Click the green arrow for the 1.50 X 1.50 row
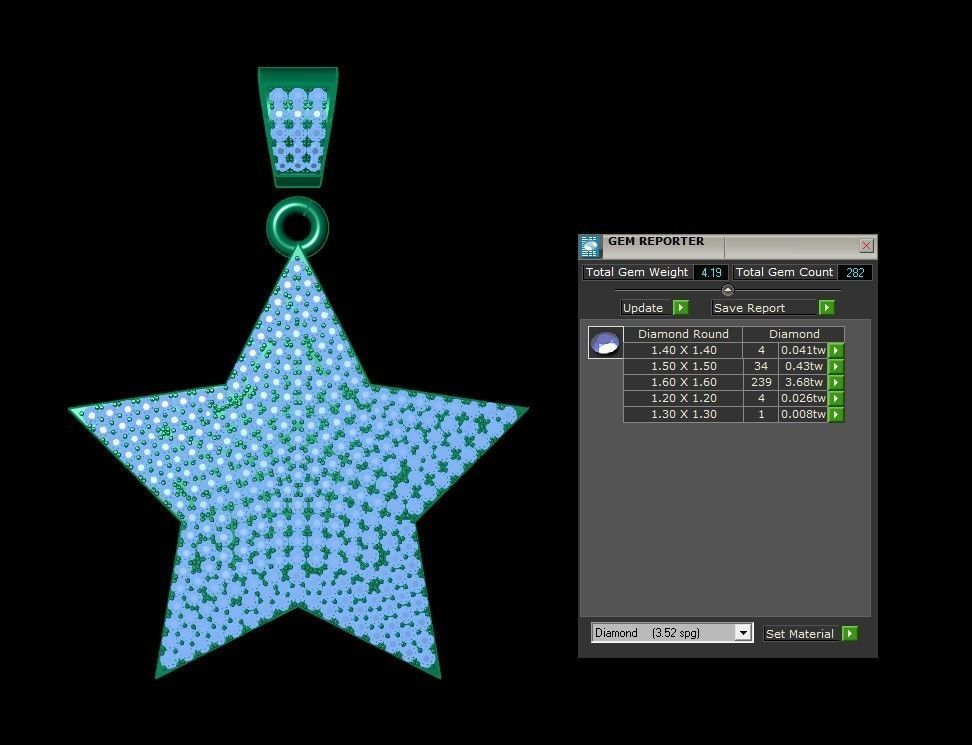 (836, 366)
